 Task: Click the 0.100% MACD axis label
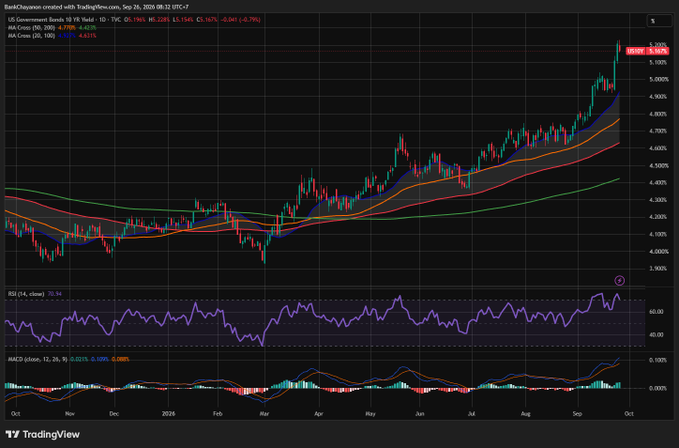[658, 360]
